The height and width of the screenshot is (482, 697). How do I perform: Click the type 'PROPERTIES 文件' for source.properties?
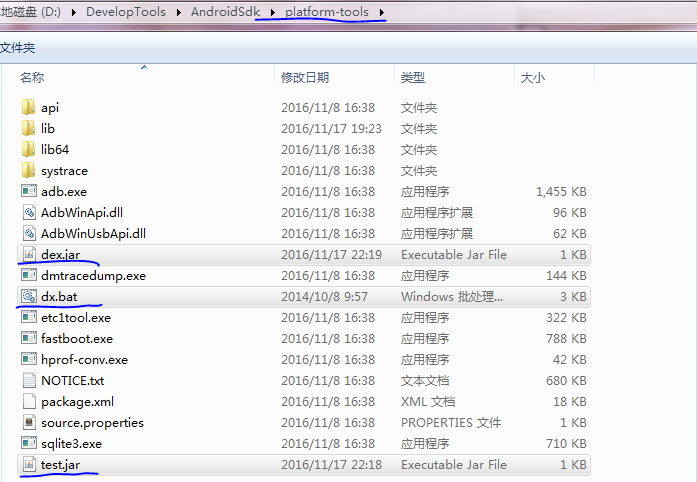pos(451,422)
